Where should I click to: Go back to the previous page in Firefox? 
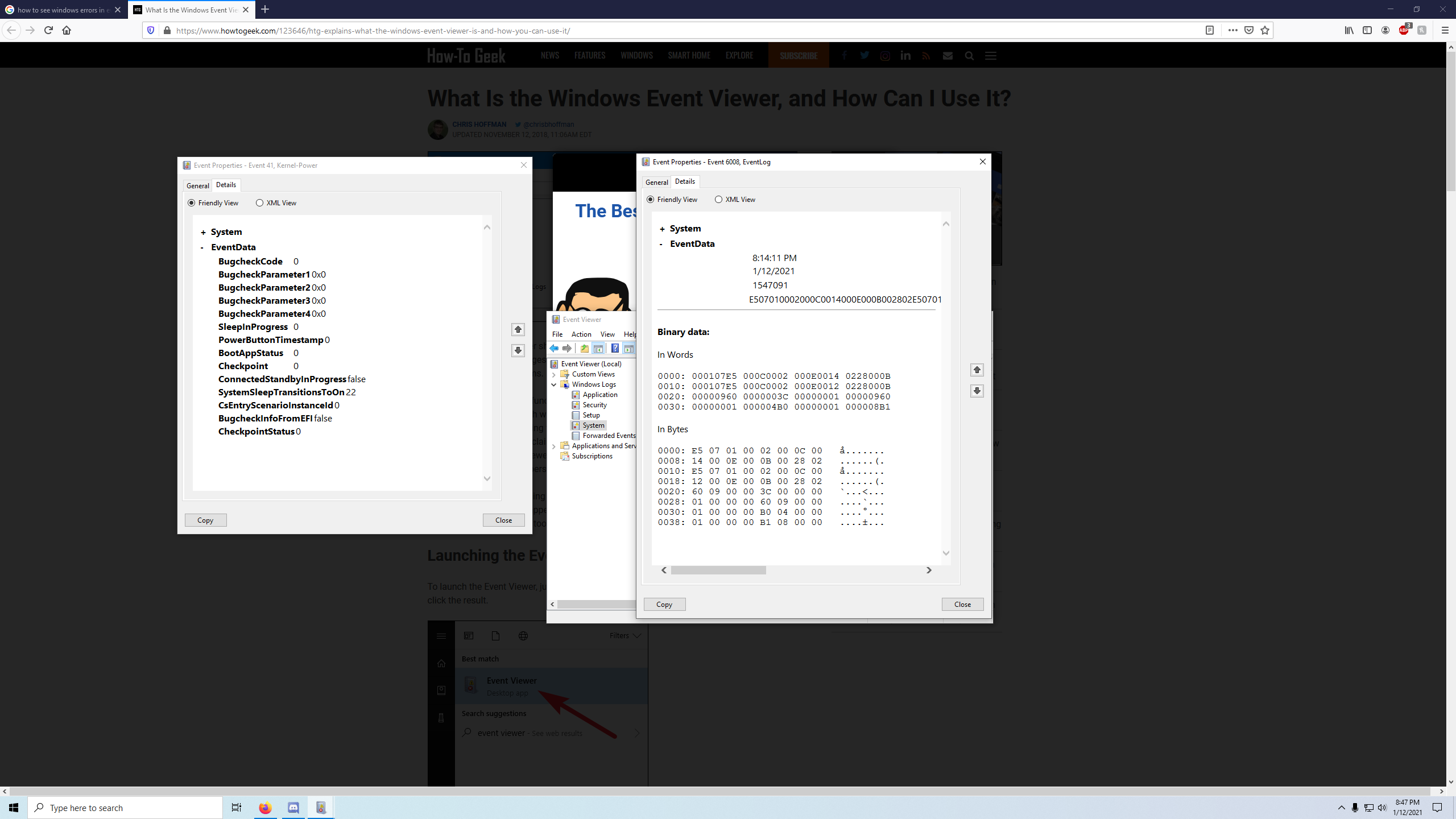(x=11, y=30)
